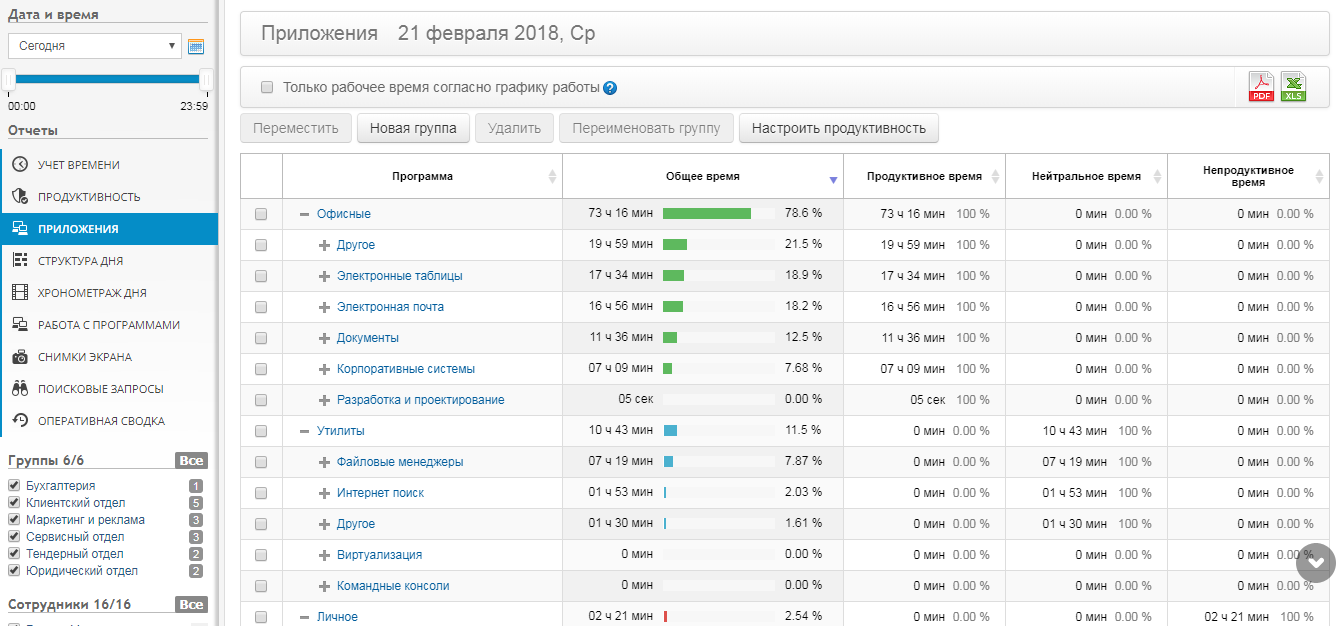Viewport: 1339px width, 626px height.
Task: Click the round scroll-down arrow button
Action: pyautogui.click(x=1315, y=563)
